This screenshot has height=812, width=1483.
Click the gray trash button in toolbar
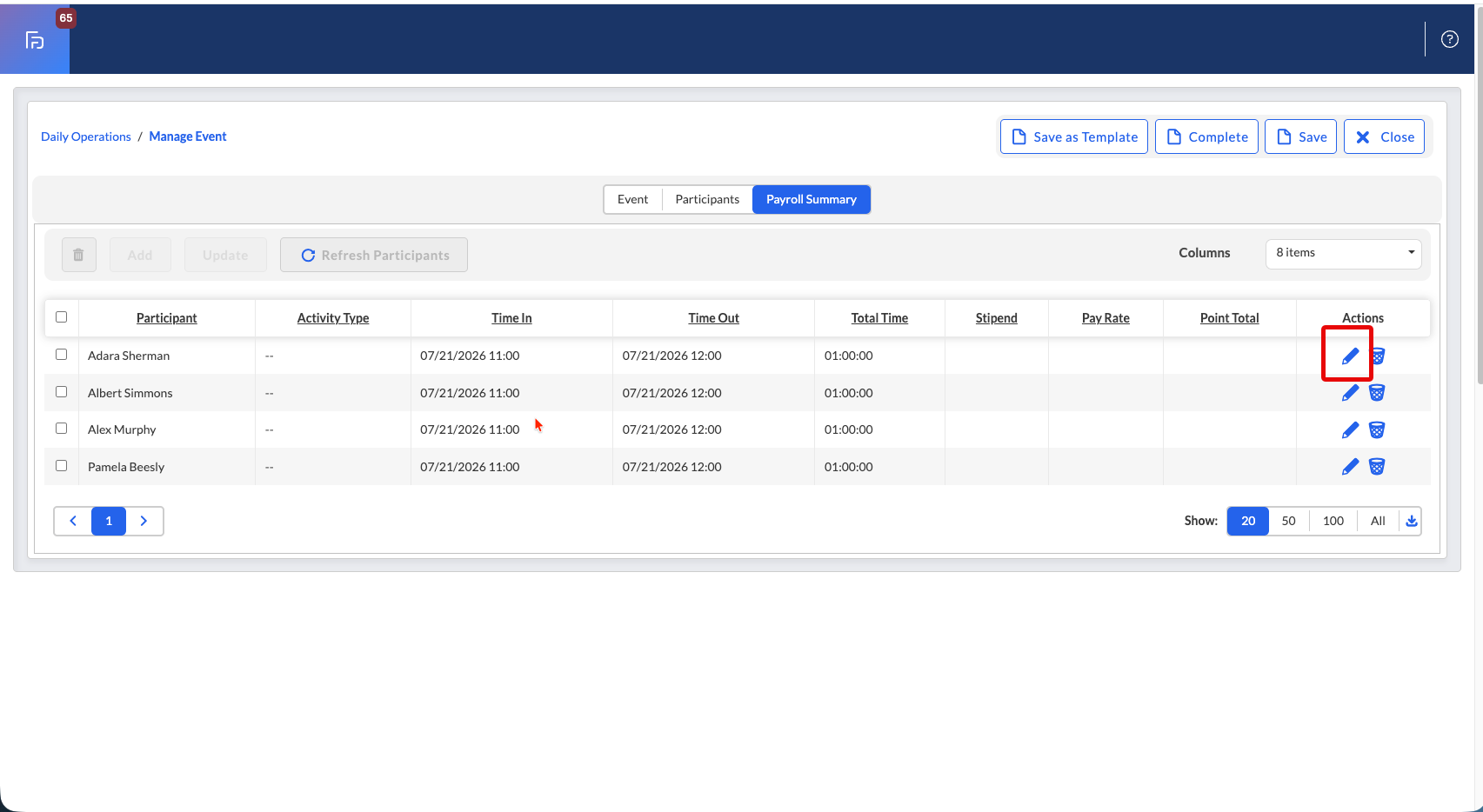78,255
